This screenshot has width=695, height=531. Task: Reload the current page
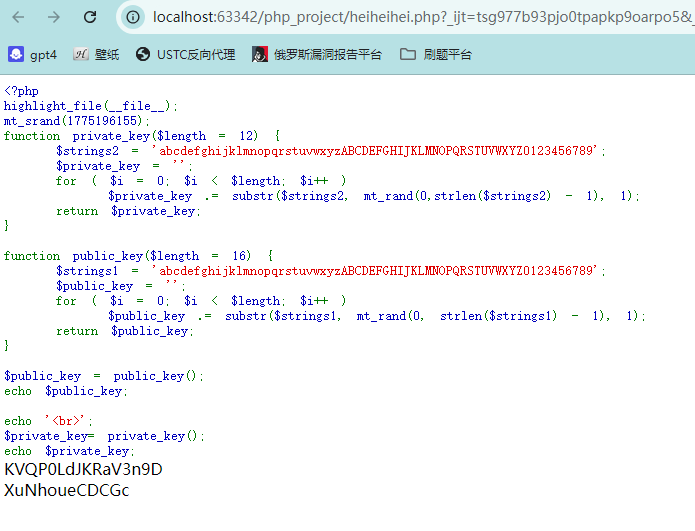90,17
